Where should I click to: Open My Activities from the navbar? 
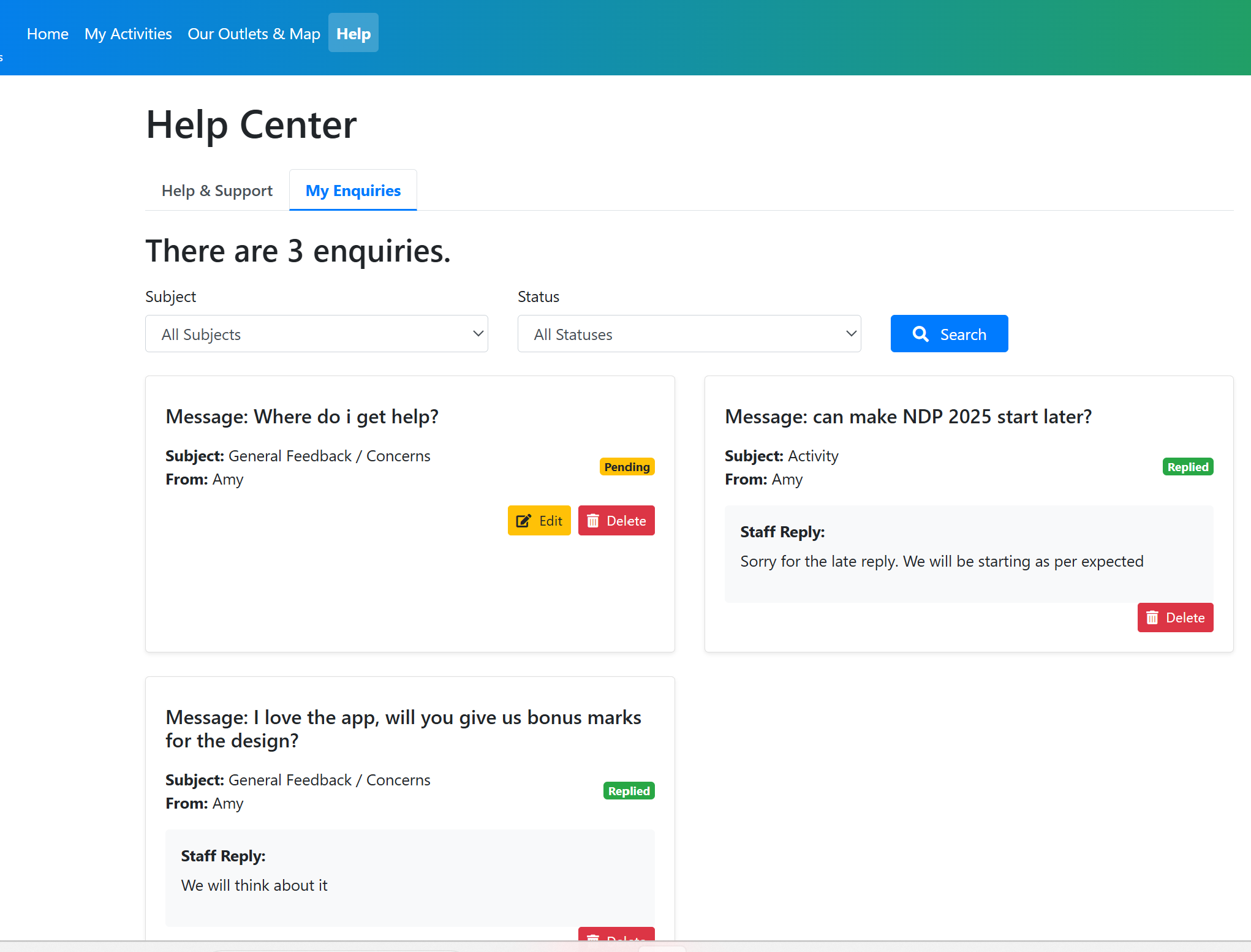point(128,34)
